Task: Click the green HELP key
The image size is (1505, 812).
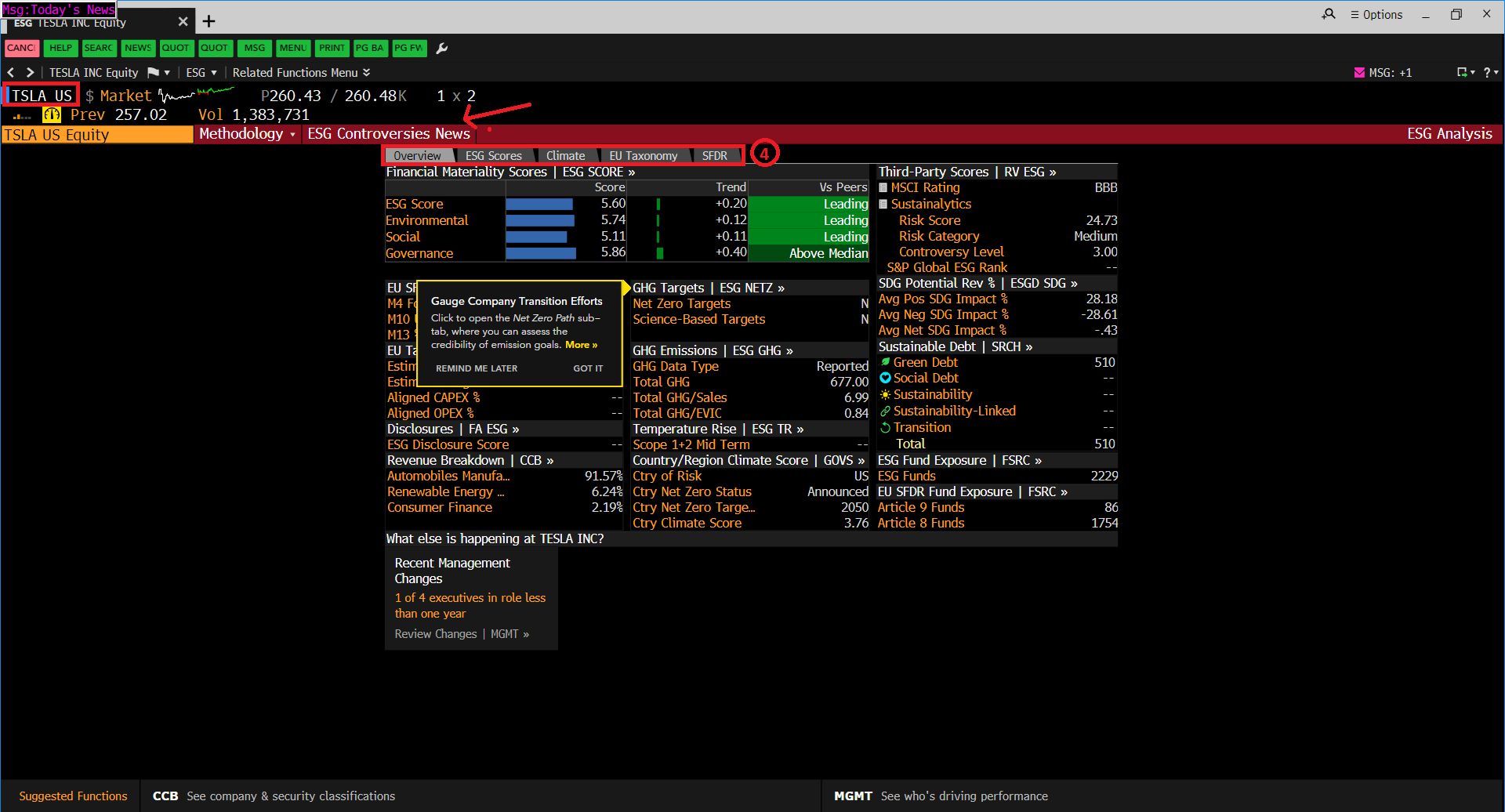Action: point(60,49)
